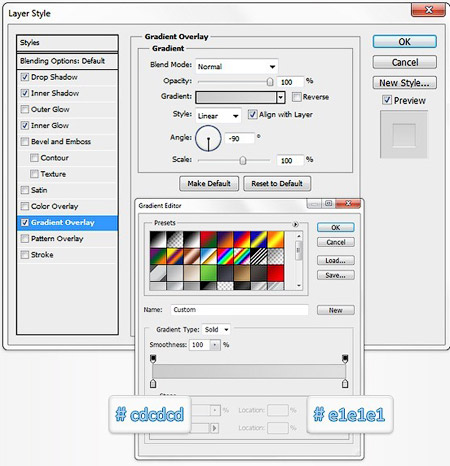Select the chrome sky-and-gold gradient preset
This screenshot has width=450, height=466.
208,256
